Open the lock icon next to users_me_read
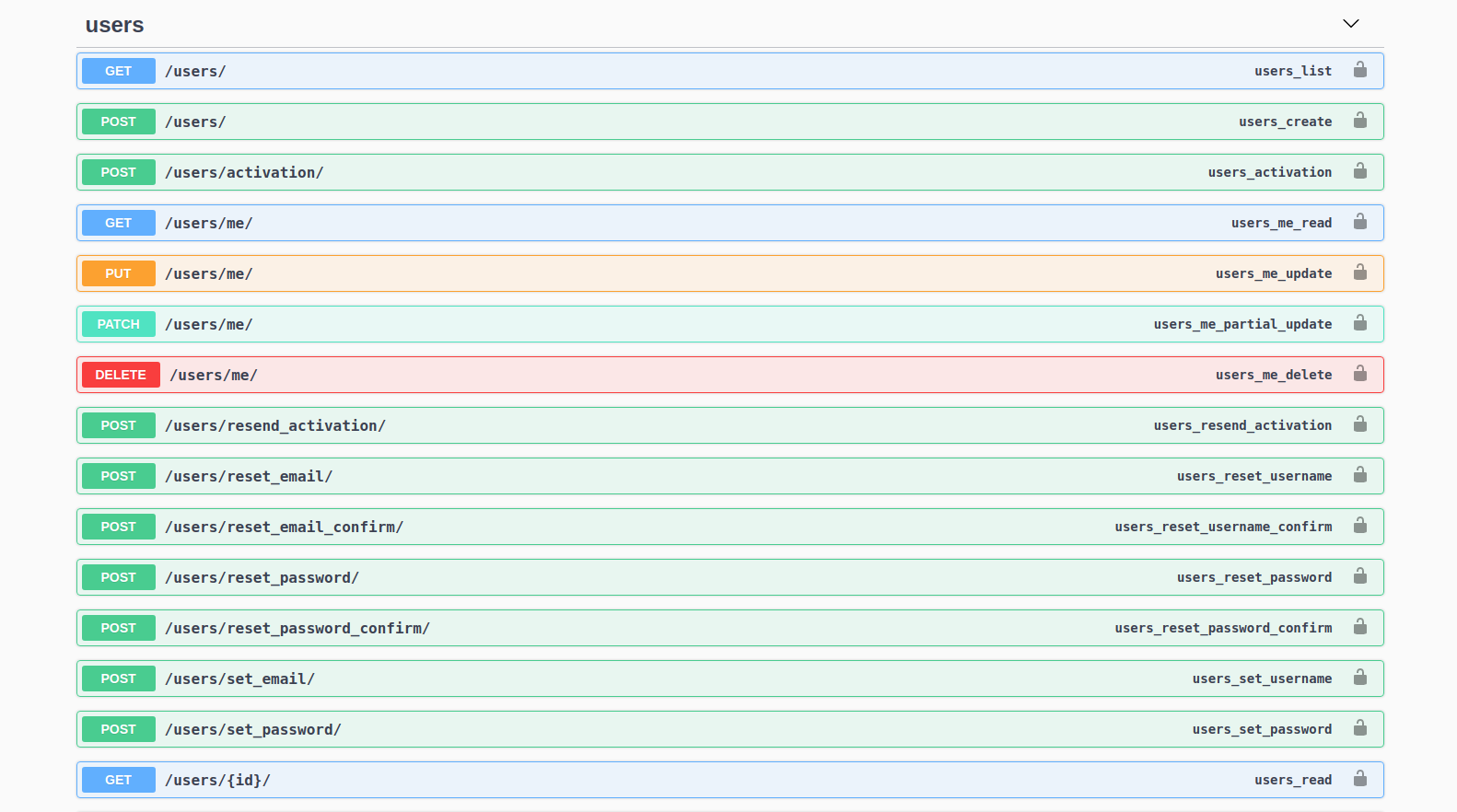 [1360, 222]
